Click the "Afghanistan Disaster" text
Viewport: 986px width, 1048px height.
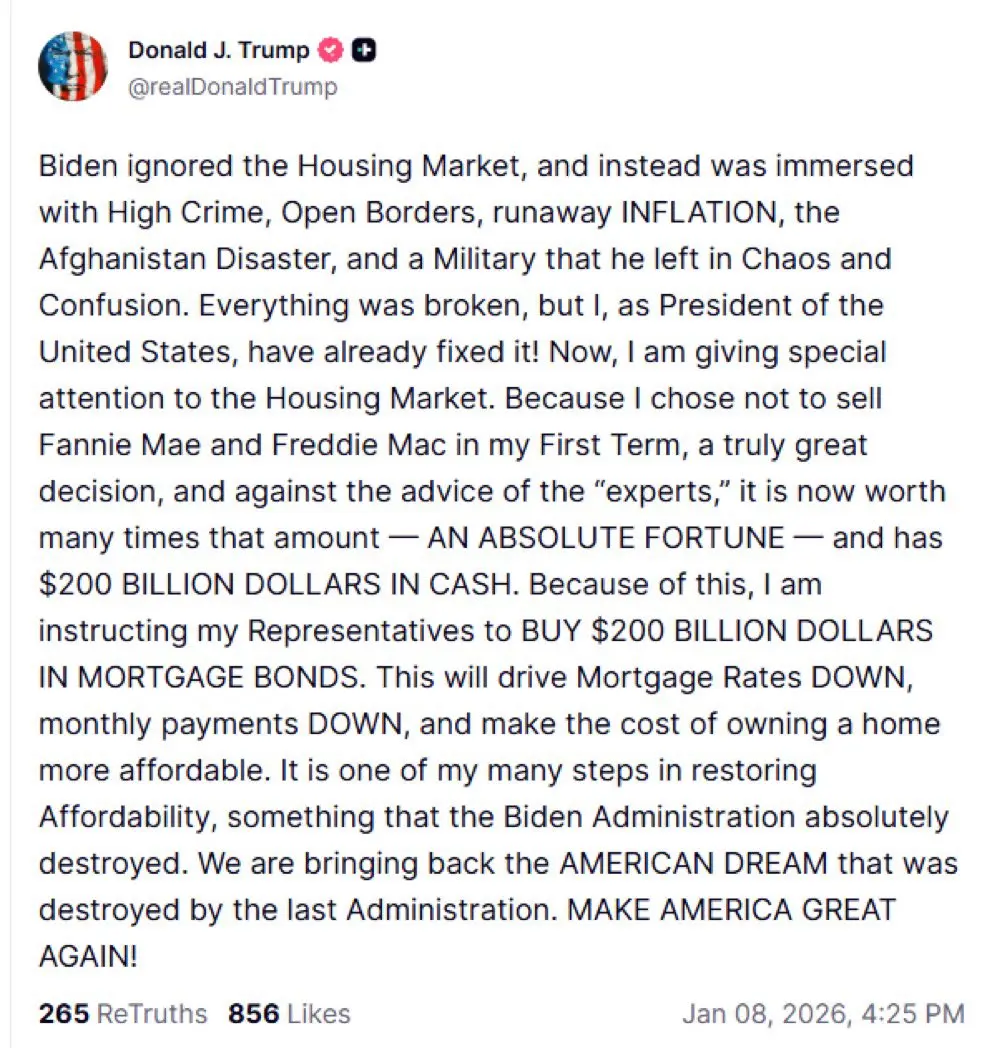click(190, 258)
